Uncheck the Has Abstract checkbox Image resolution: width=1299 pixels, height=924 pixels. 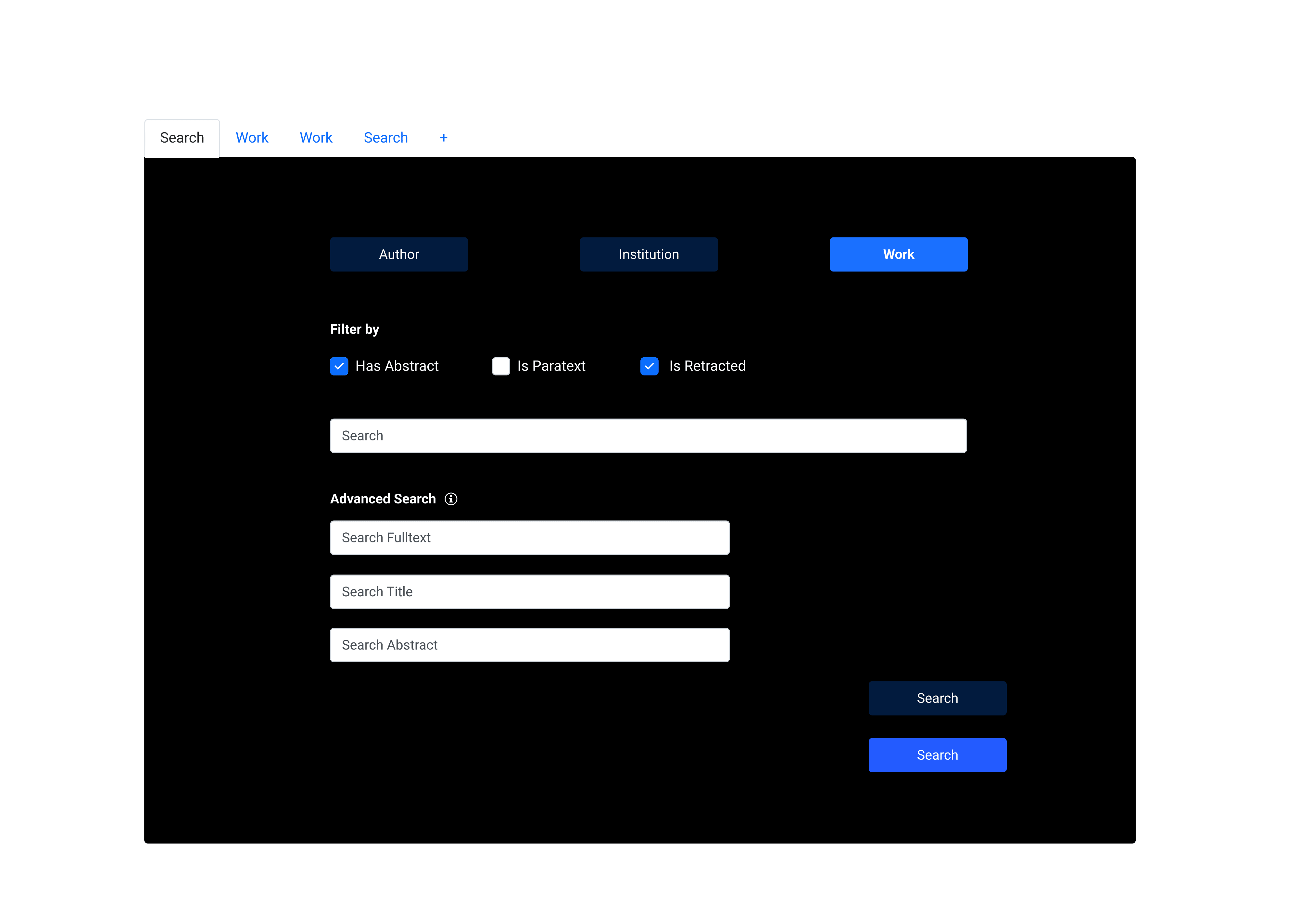click(x=339, y=366)
